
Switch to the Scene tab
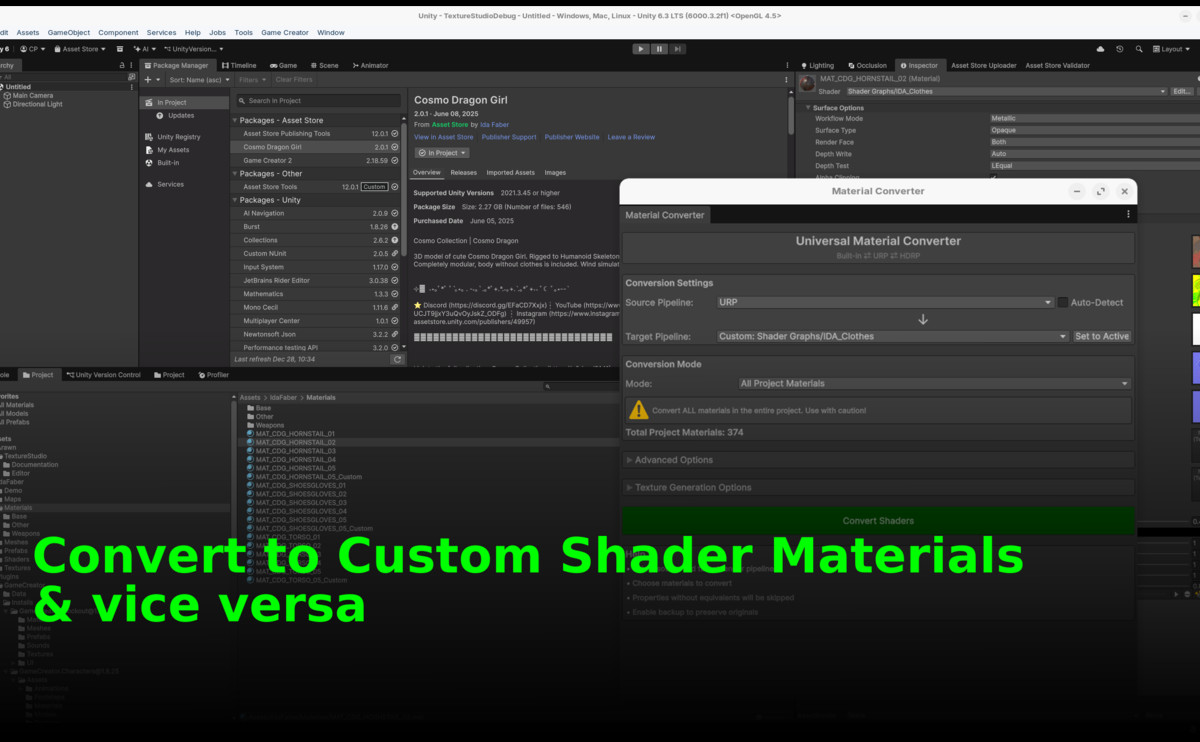(x=323, y=65)
